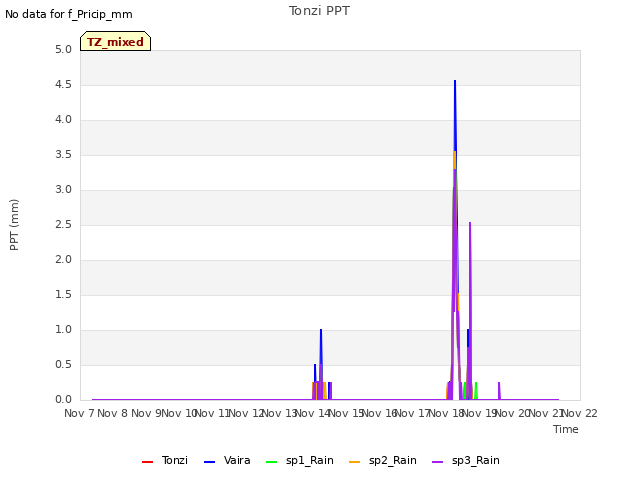This screenshot has width=640, height=480.
Task: Click the Tonzi PPT chart title
Action: 319,11
